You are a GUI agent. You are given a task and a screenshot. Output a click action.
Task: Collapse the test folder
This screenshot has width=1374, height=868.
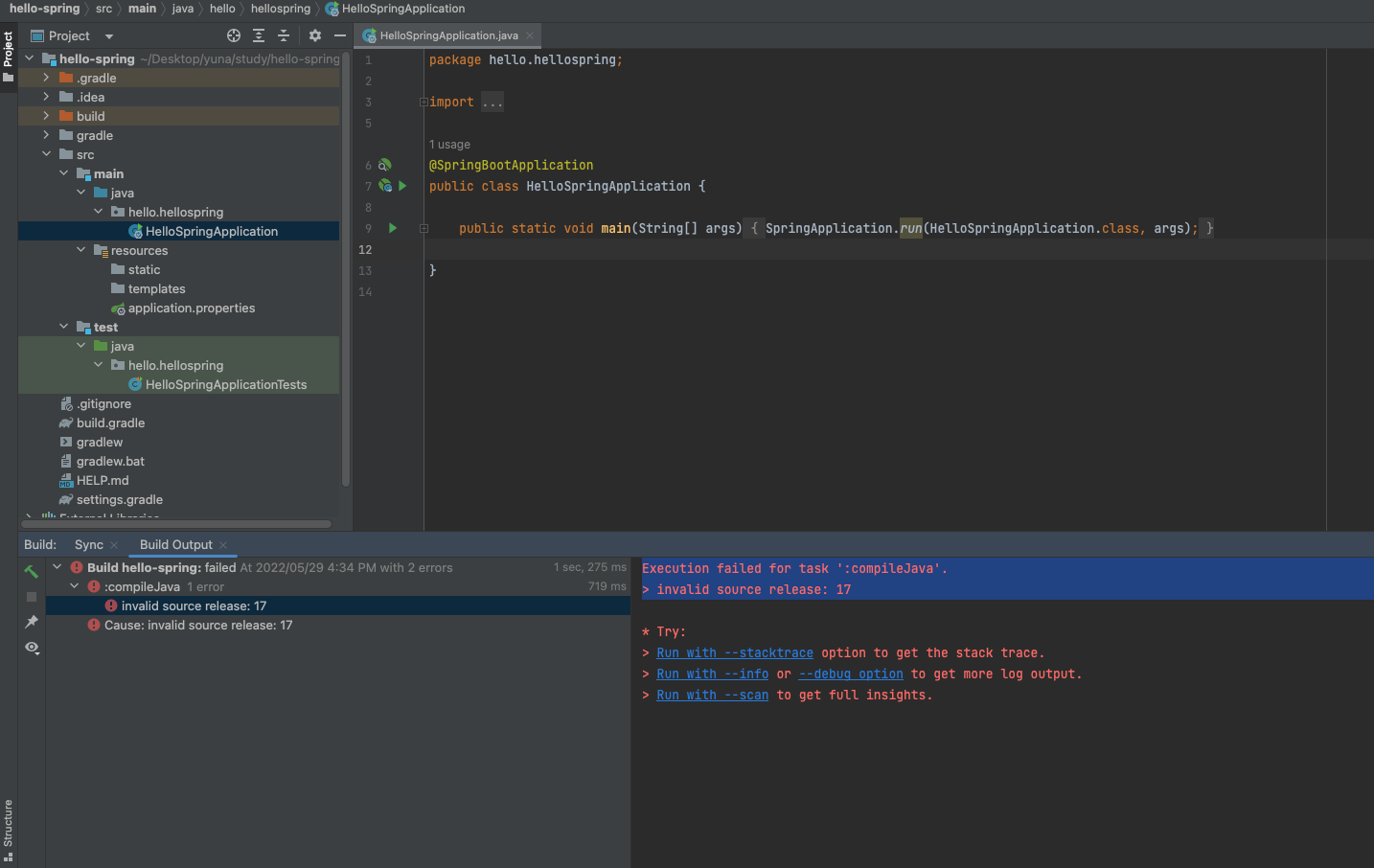[x=63, y=327]
